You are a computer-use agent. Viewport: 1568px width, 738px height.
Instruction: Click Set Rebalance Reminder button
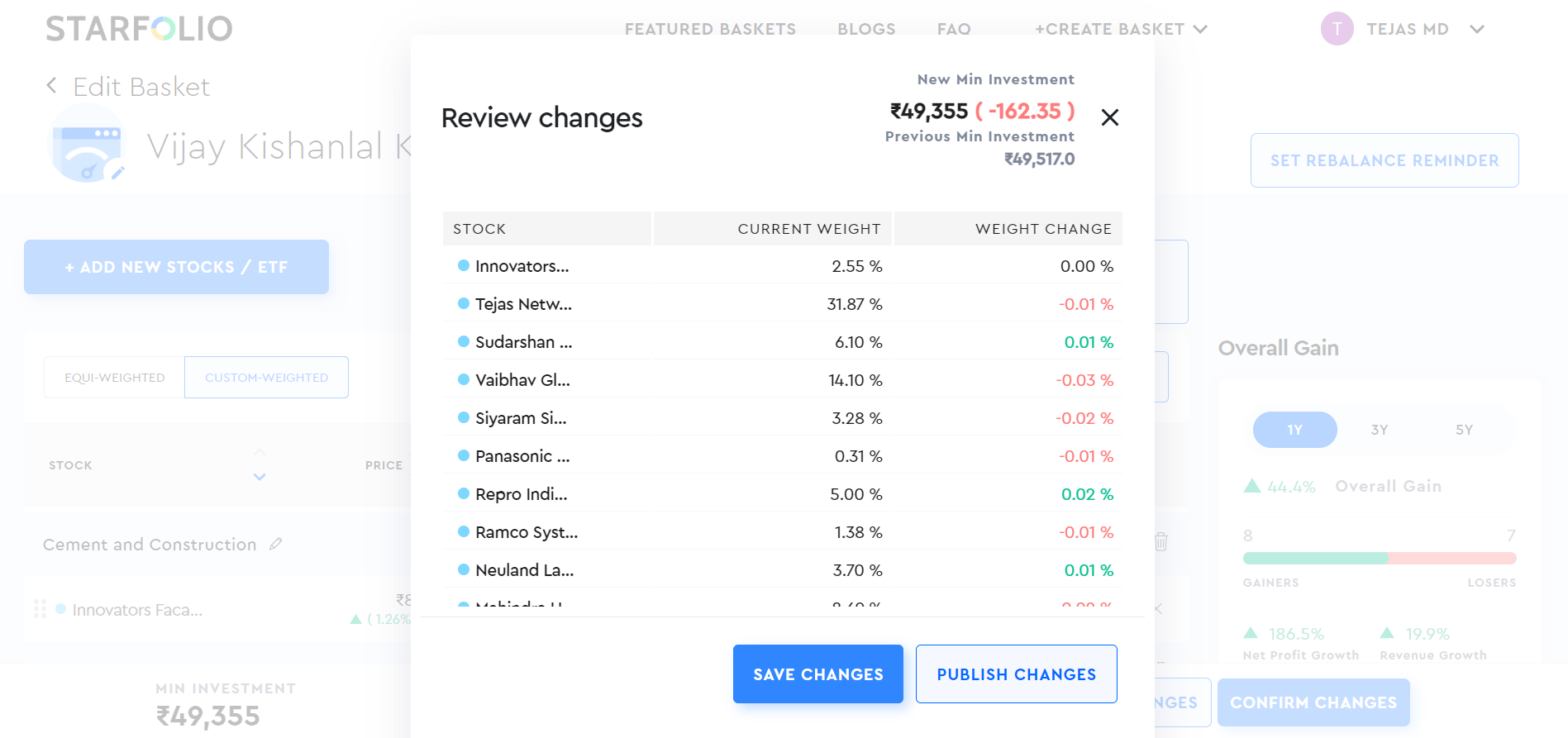point(1385,160)
